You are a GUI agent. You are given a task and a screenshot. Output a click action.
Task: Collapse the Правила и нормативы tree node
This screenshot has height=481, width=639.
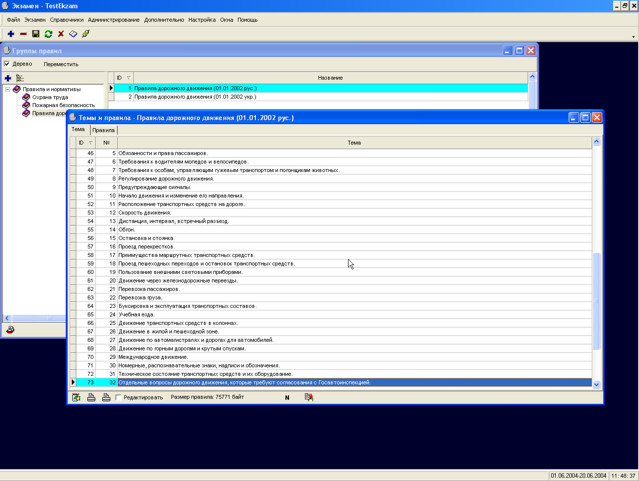pyautogui.click(x=7, y=89)
